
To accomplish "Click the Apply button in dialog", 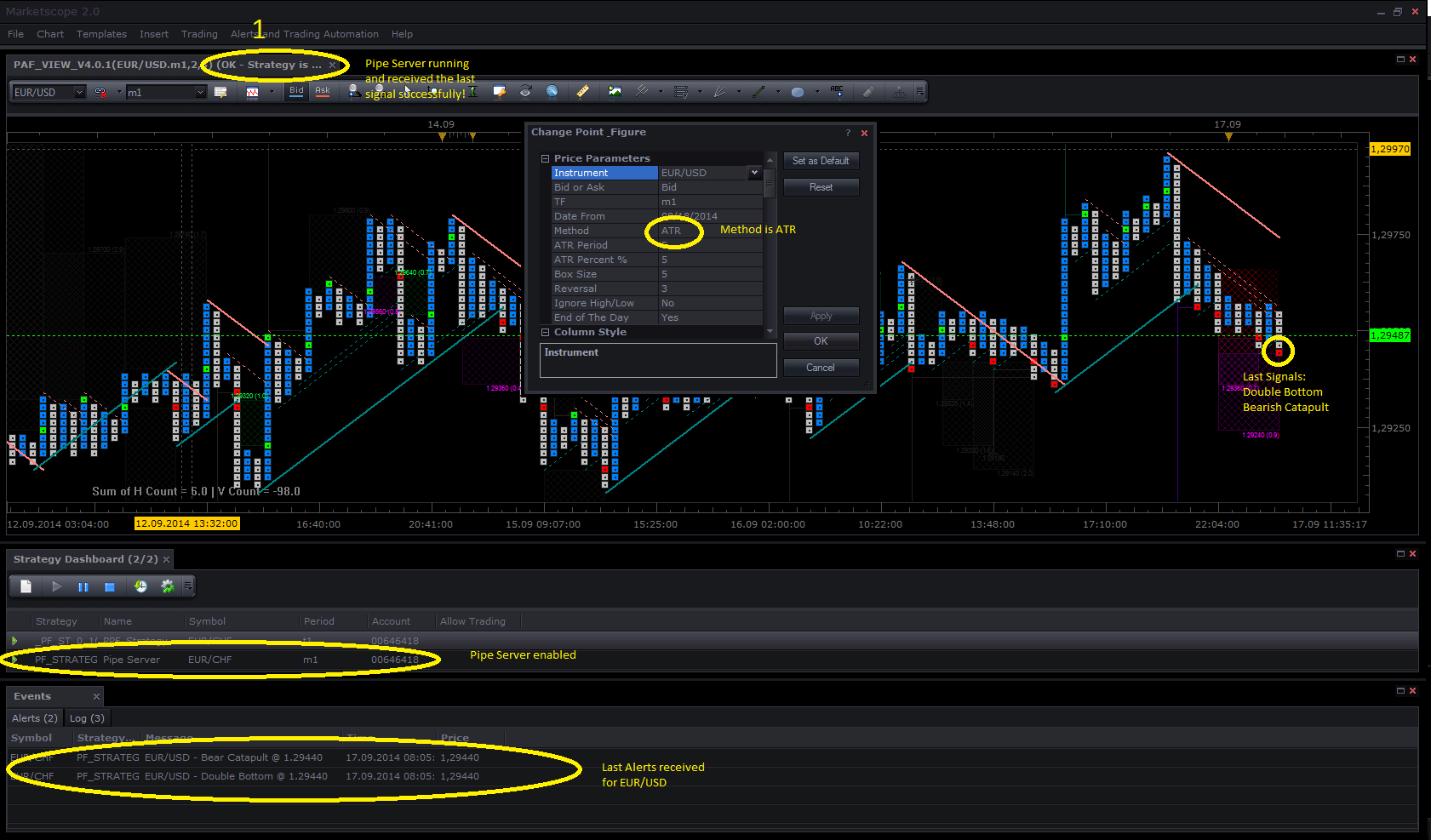I will click(x=821, y=316).
